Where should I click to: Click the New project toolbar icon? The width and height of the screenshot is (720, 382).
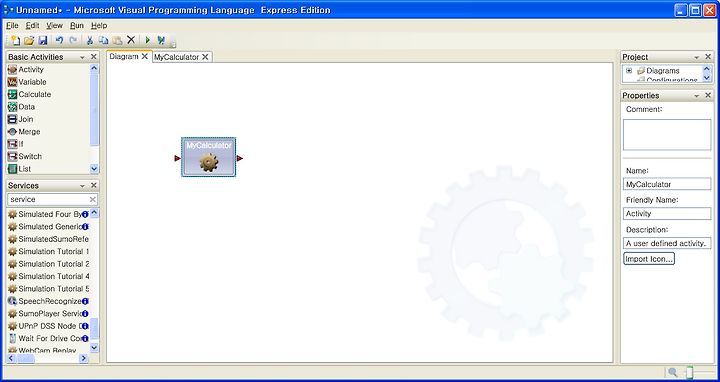pos(15,40)
